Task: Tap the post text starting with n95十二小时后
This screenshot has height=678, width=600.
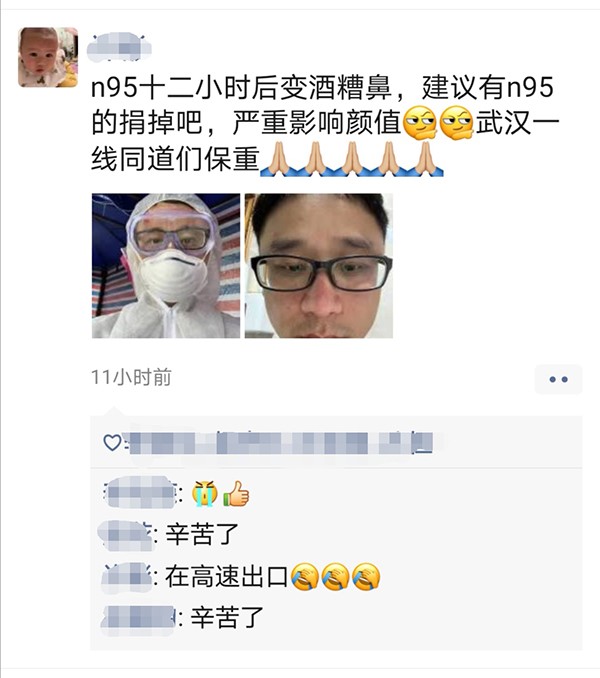Action: click(325, 124)
